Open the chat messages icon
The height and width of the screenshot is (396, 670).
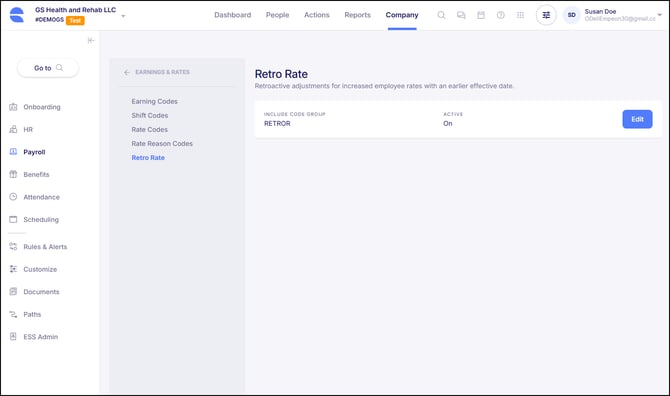pyautogui.click(x=461, y=15)
